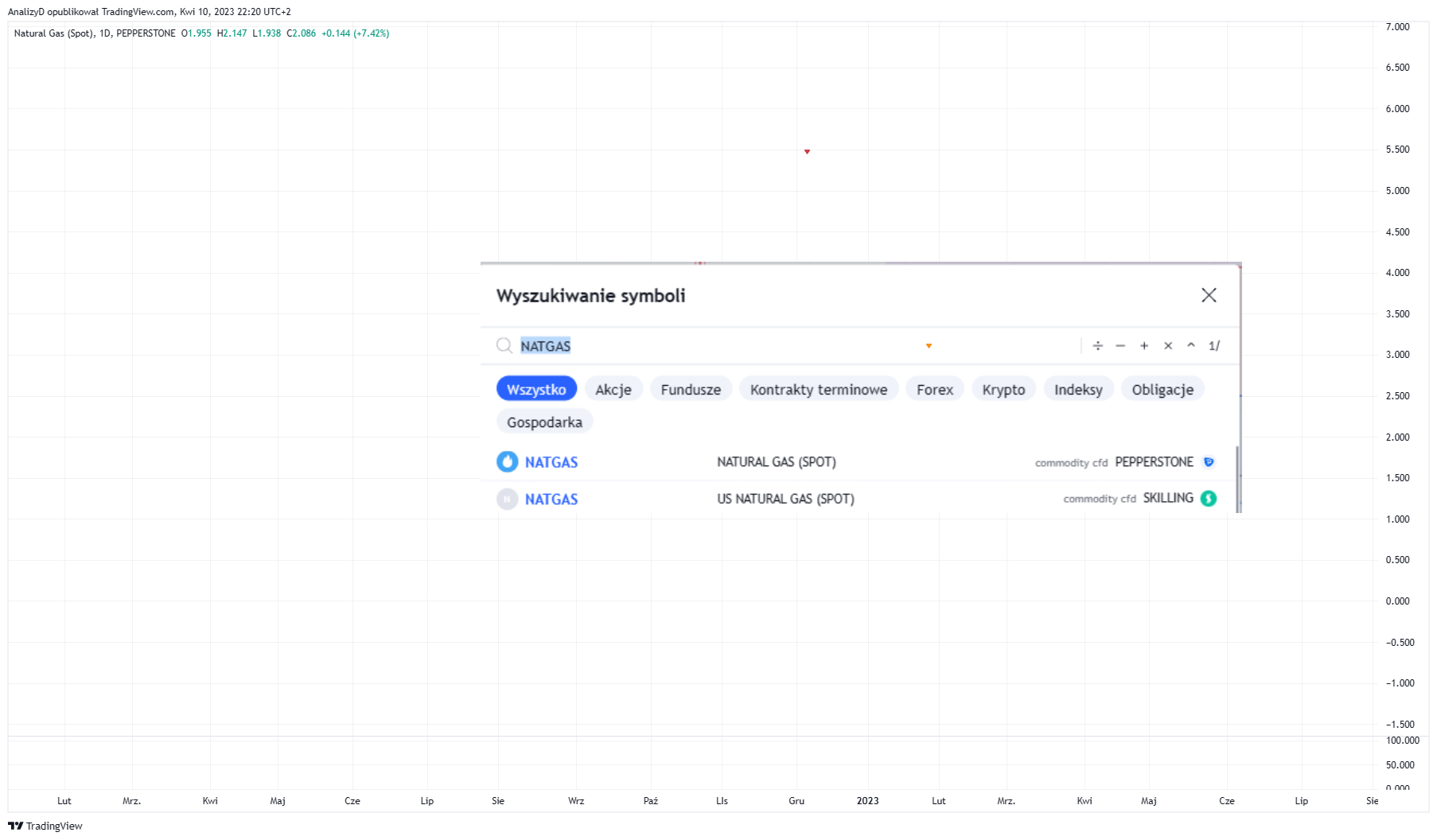Image resolution: width=1437 pixels, height=840 pixels.
Task: Switch to the Krypto filter
Action: tap(1003, 389)
